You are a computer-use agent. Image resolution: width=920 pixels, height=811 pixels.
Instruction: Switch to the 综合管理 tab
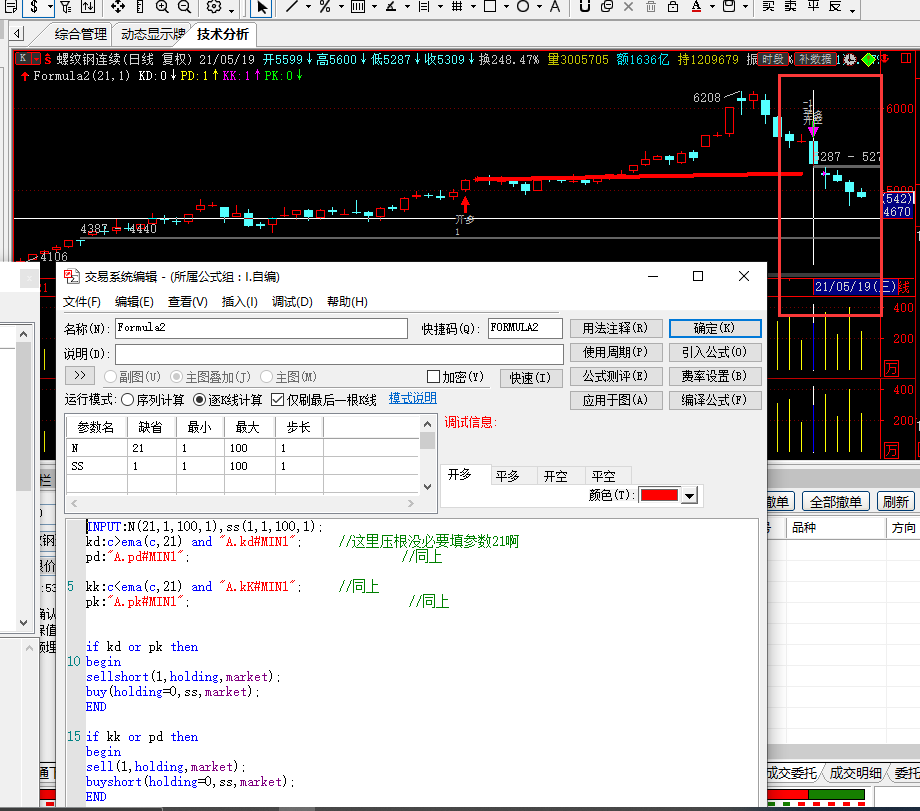point(79,34)
